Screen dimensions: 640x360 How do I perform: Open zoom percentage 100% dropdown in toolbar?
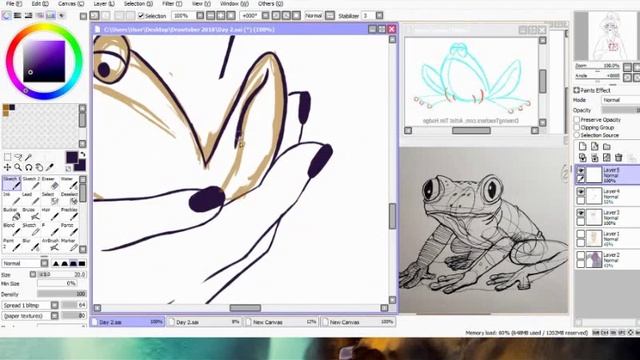pyautogui.click(x=200, y=16)
